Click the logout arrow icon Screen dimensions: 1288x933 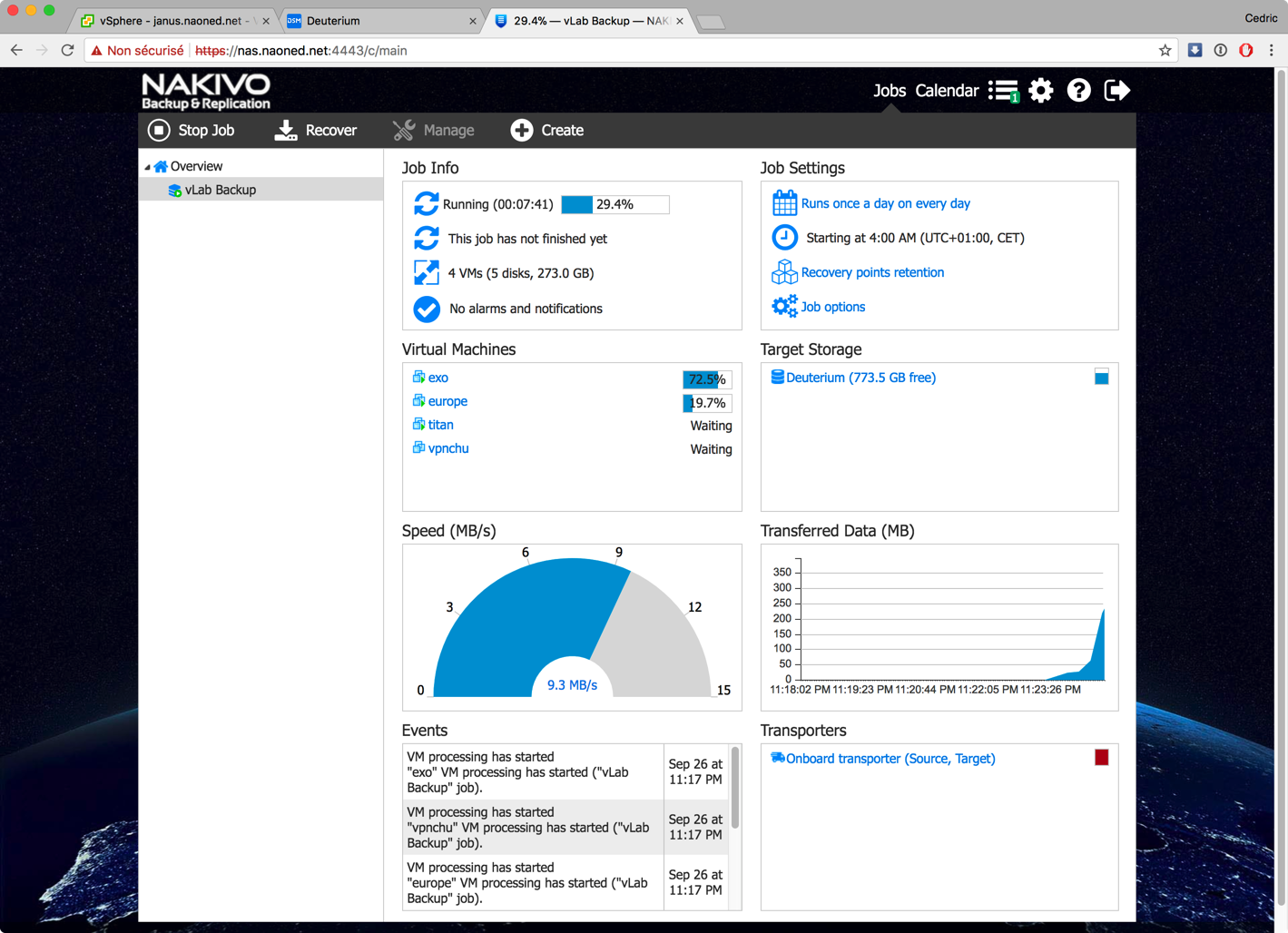tap(1116, 91)
